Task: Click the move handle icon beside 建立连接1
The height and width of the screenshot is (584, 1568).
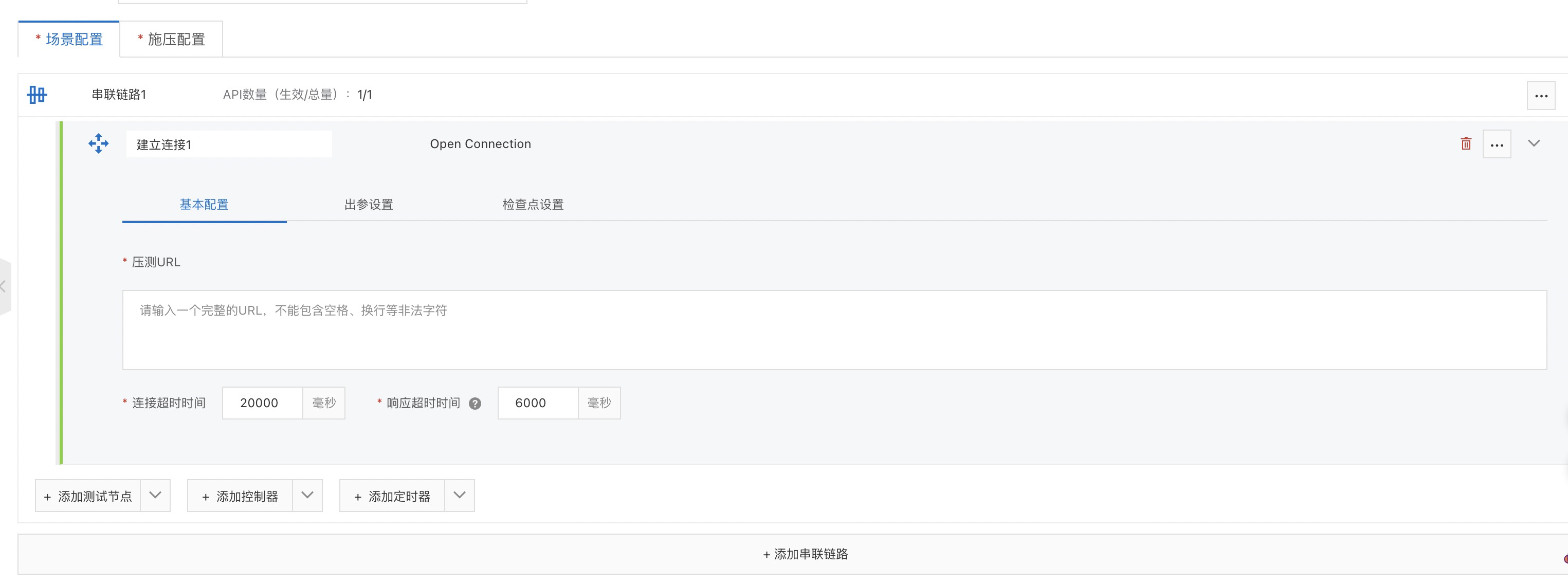Action: pos(98,144)
